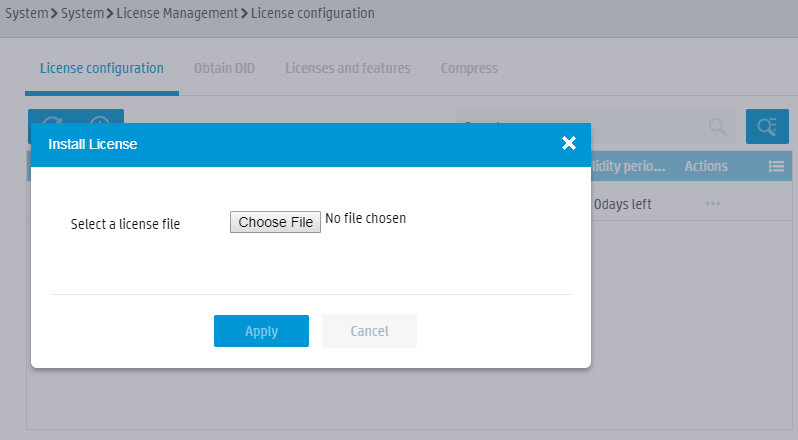Click the magnifier search icon
The height and width of the screenshot is (440, 798).
tap(718, 127)
